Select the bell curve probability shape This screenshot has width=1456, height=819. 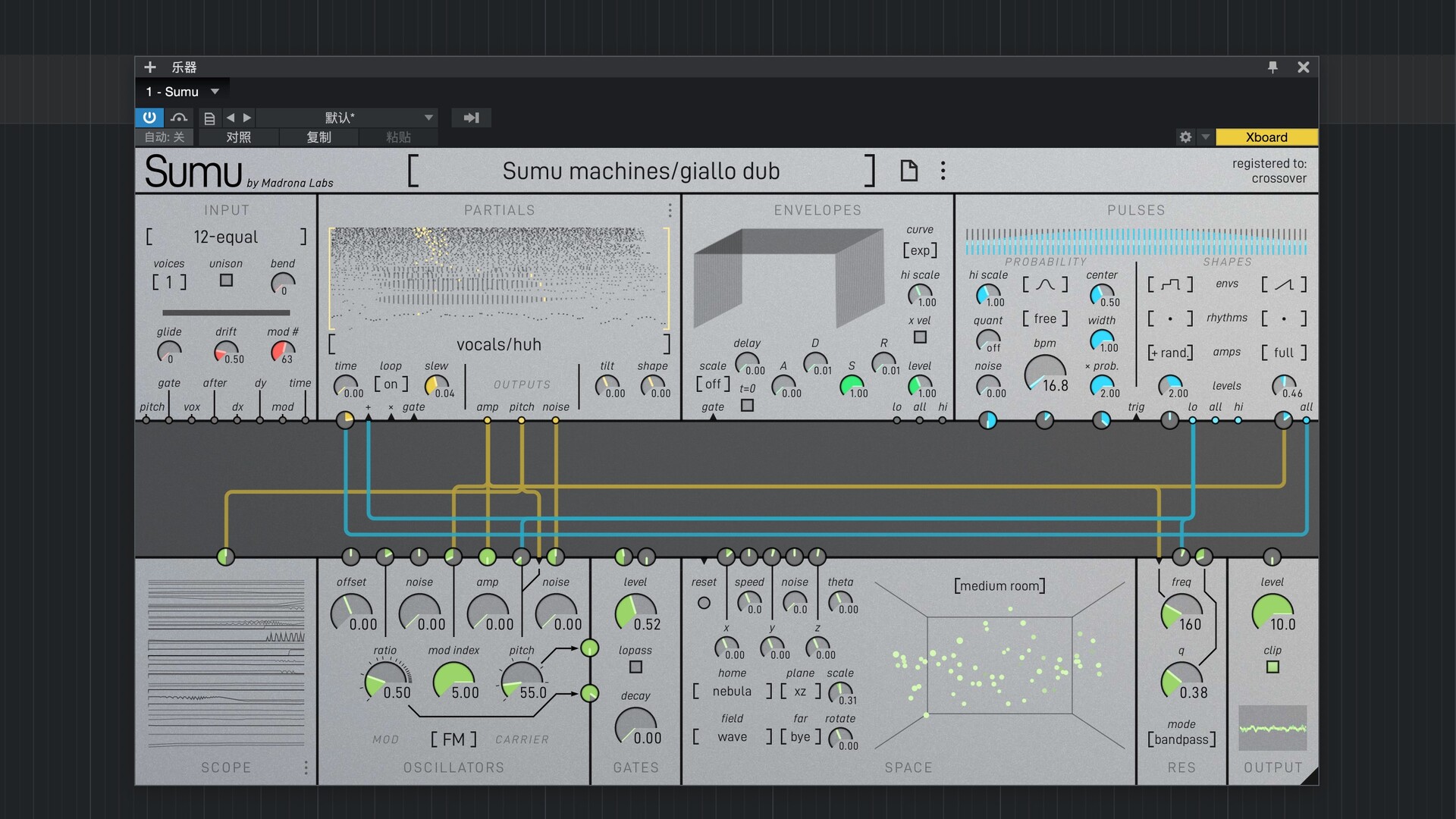click(x=1045, y=284)
